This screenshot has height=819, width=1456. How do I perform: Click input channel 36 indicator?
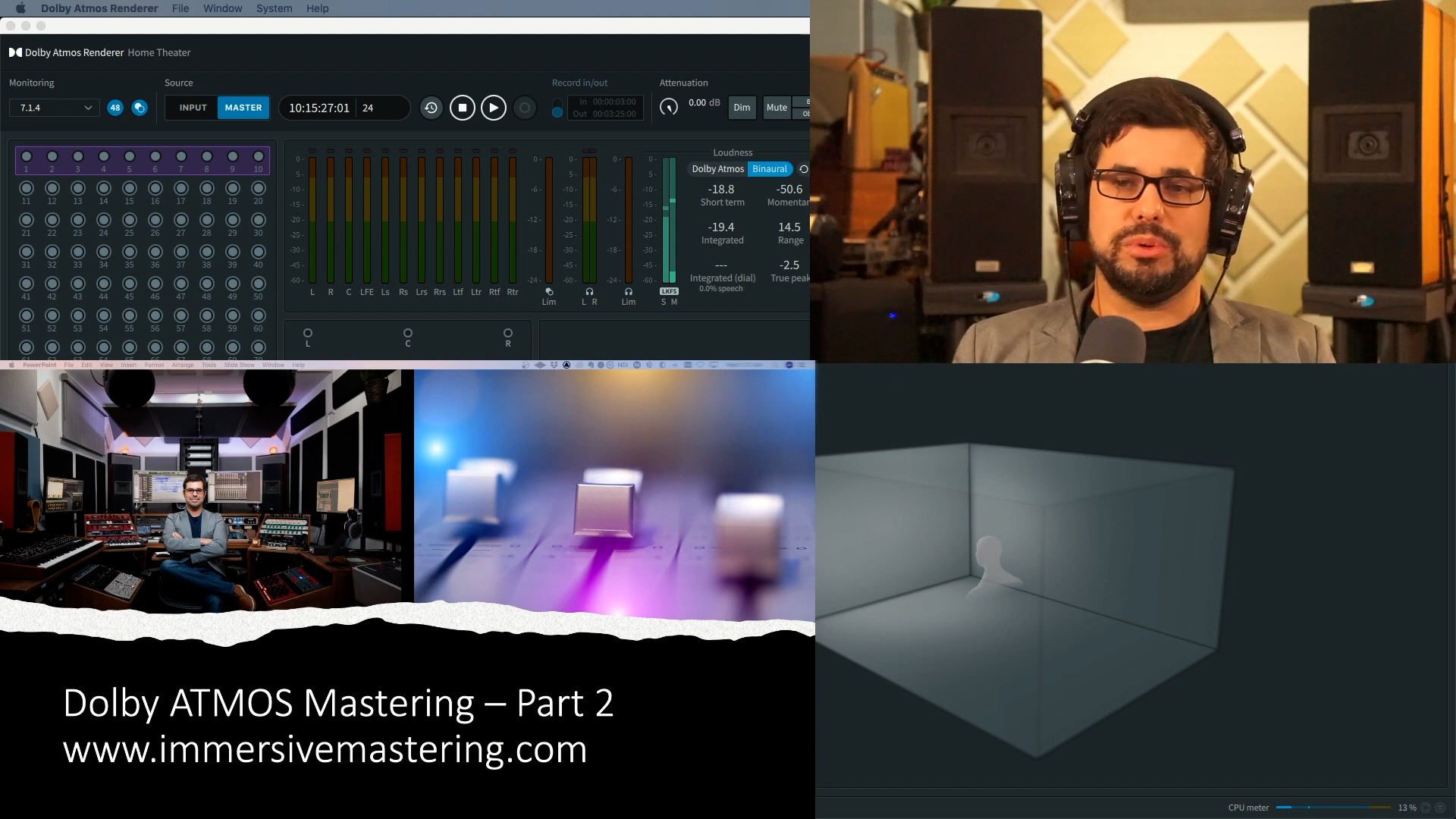[x=155, y=252]
